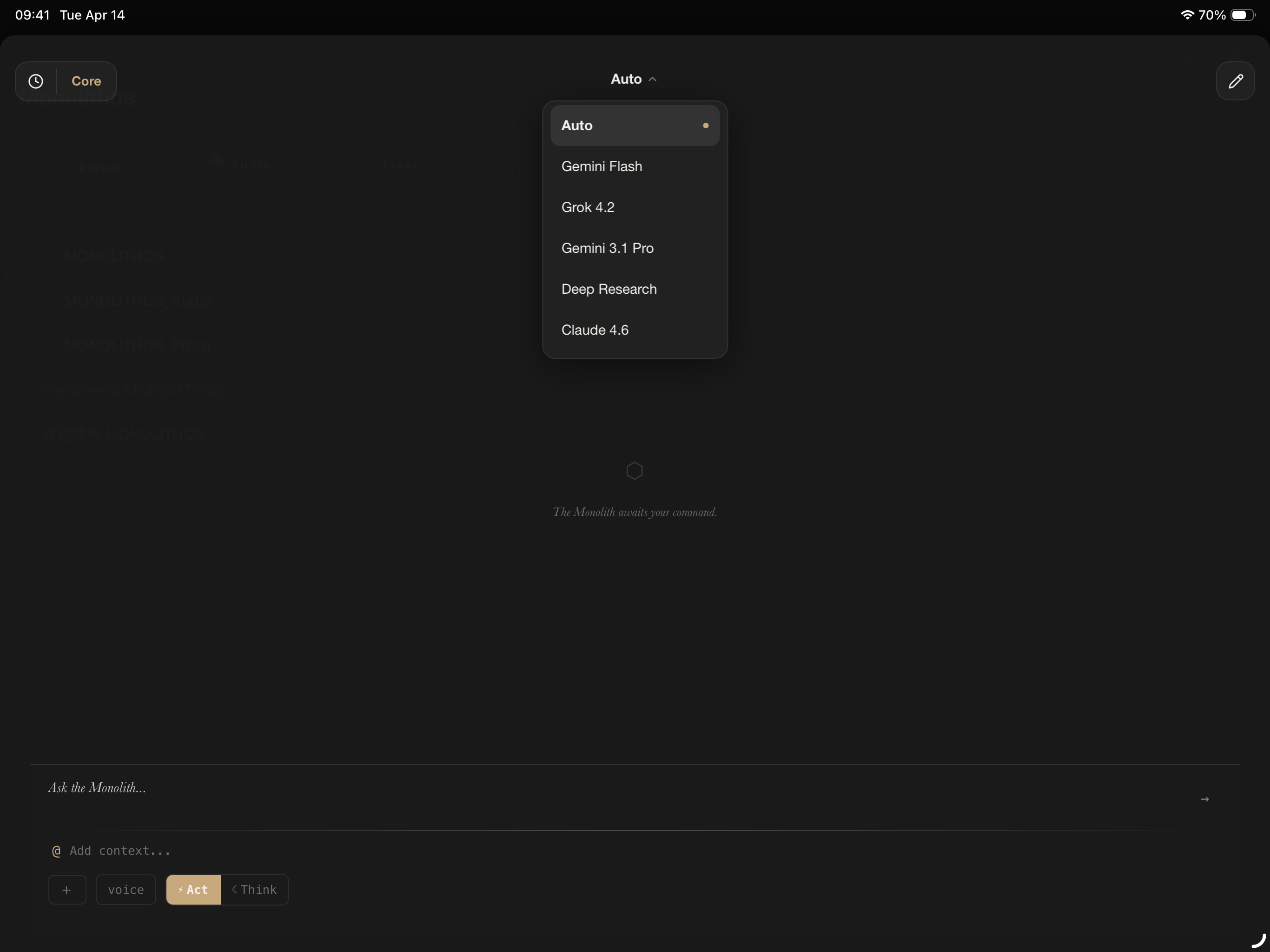Image resolution: width=1270 pixels, height=952 pixels.
Task: Check the battery status icon
Action: coord(1243,15)
